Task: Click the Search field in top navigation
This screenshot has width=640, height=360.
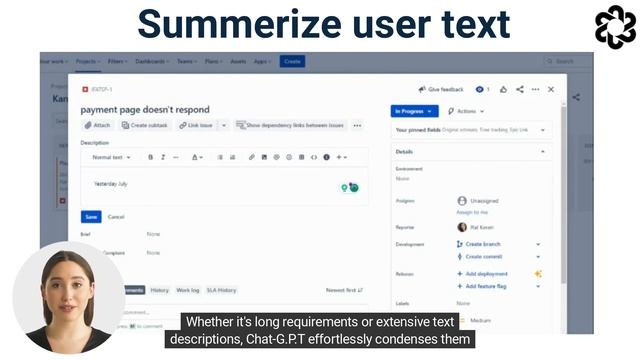Action: [x=568, y=61]
